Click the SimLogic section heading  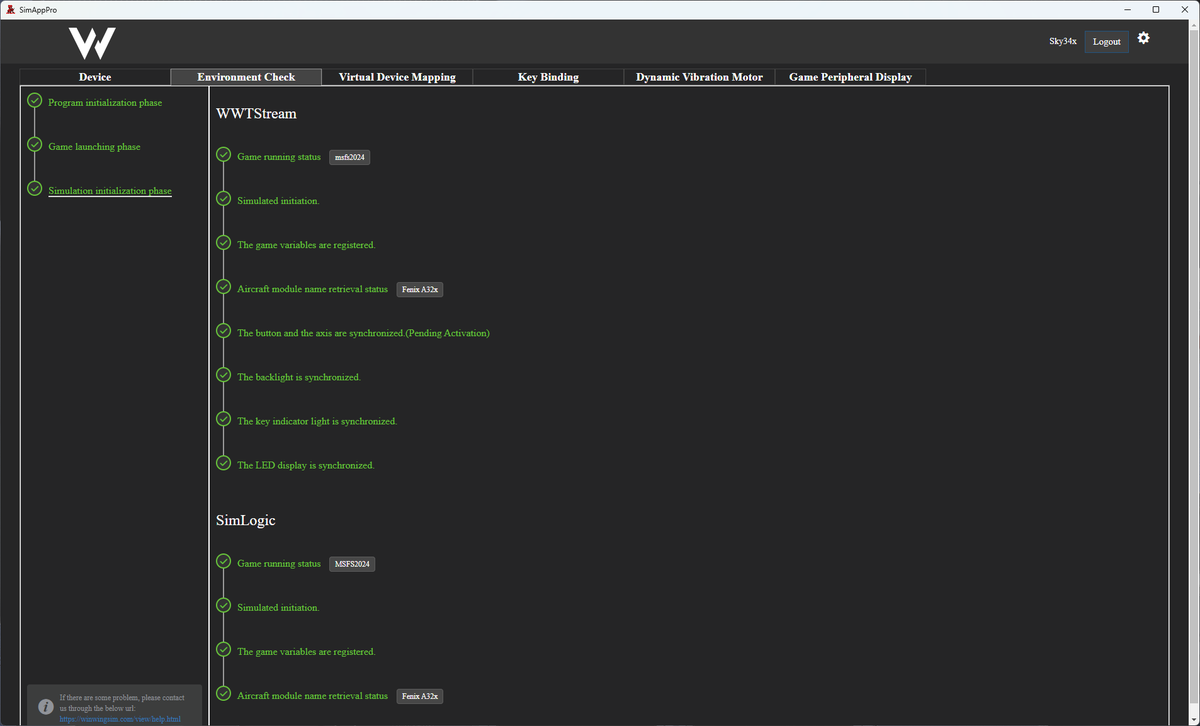tap(245, 520)
